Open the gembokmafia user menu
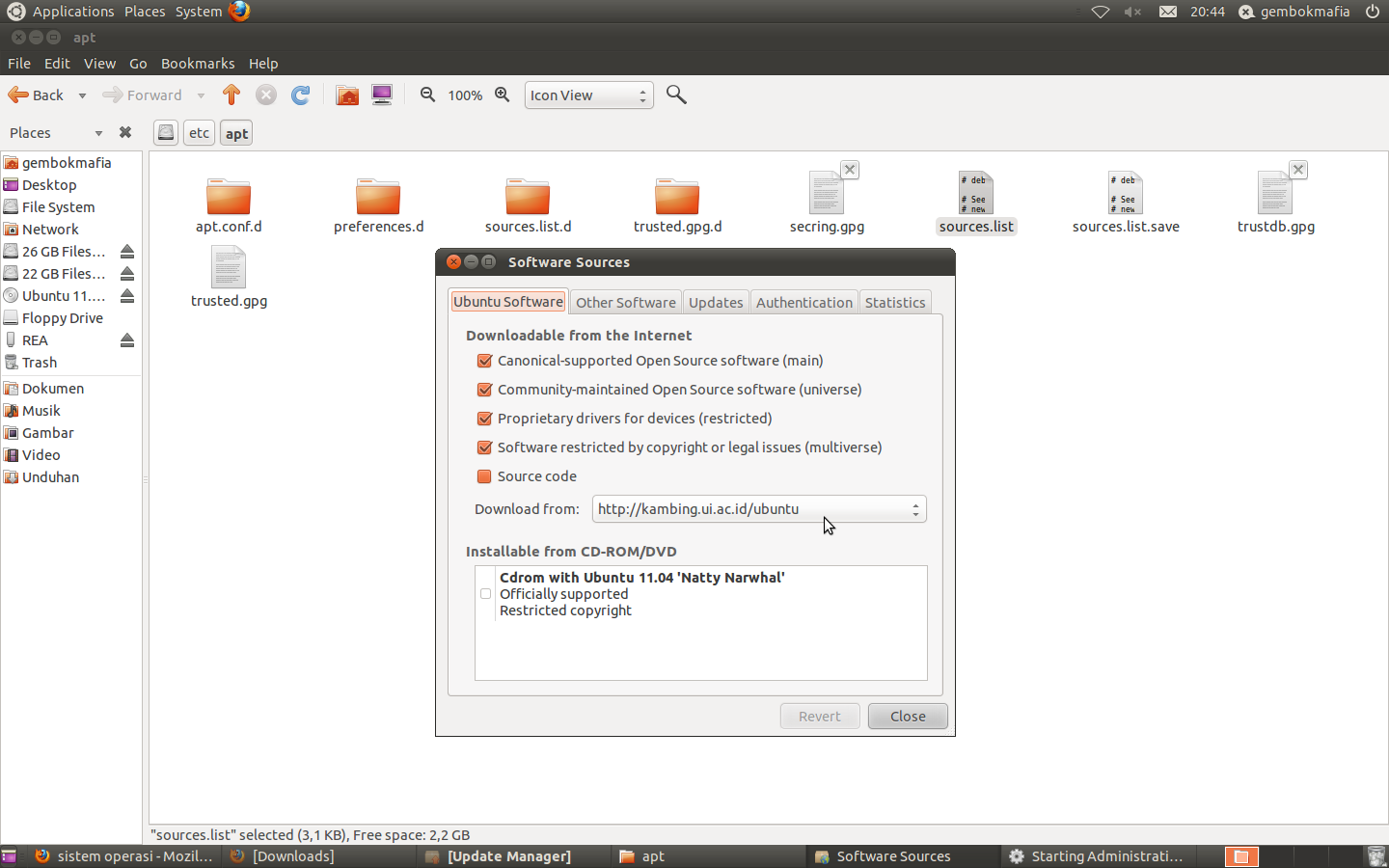 [1294, 12]
